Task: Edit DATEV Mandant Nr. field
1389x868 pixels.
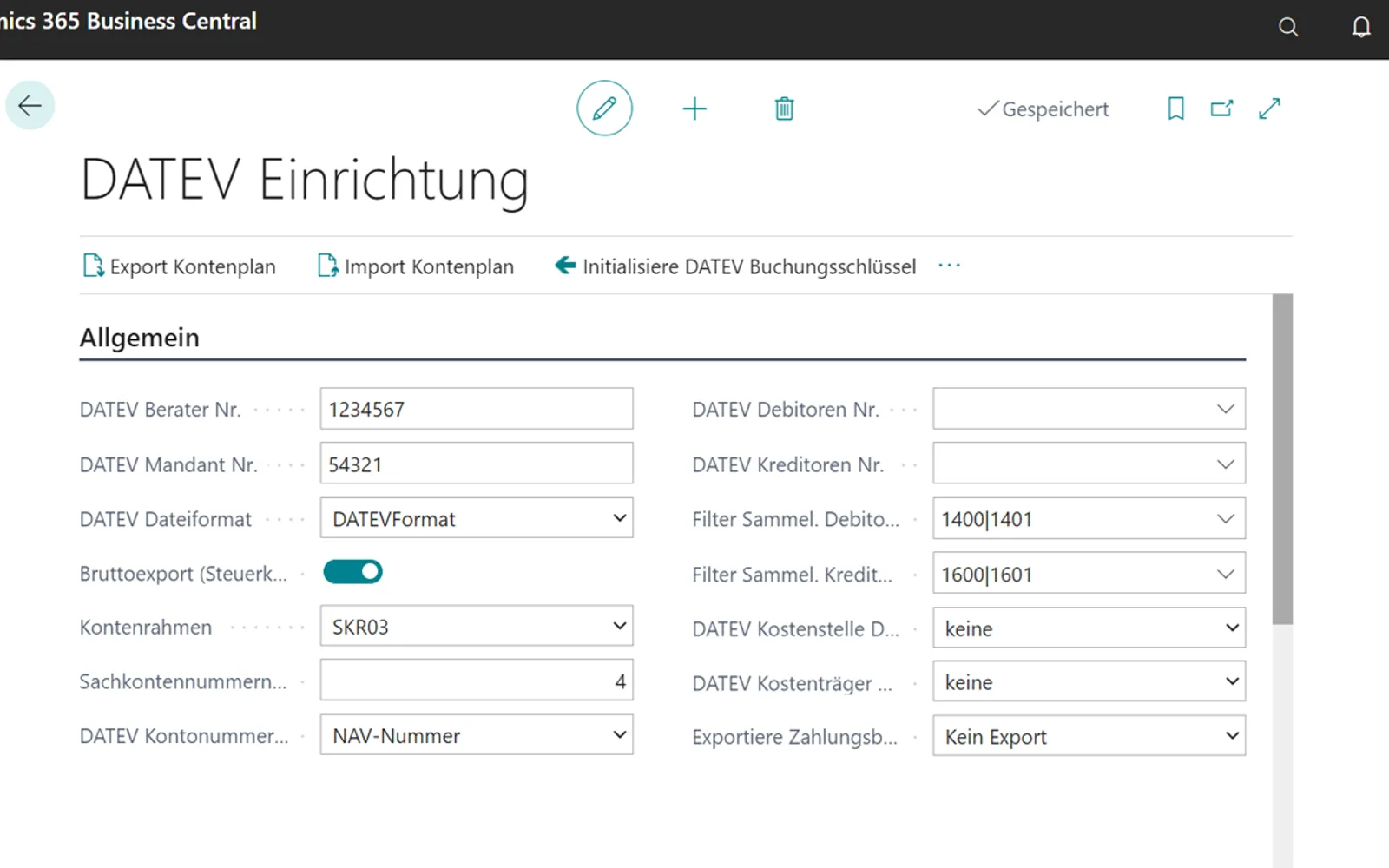Action: coord(477,464)
